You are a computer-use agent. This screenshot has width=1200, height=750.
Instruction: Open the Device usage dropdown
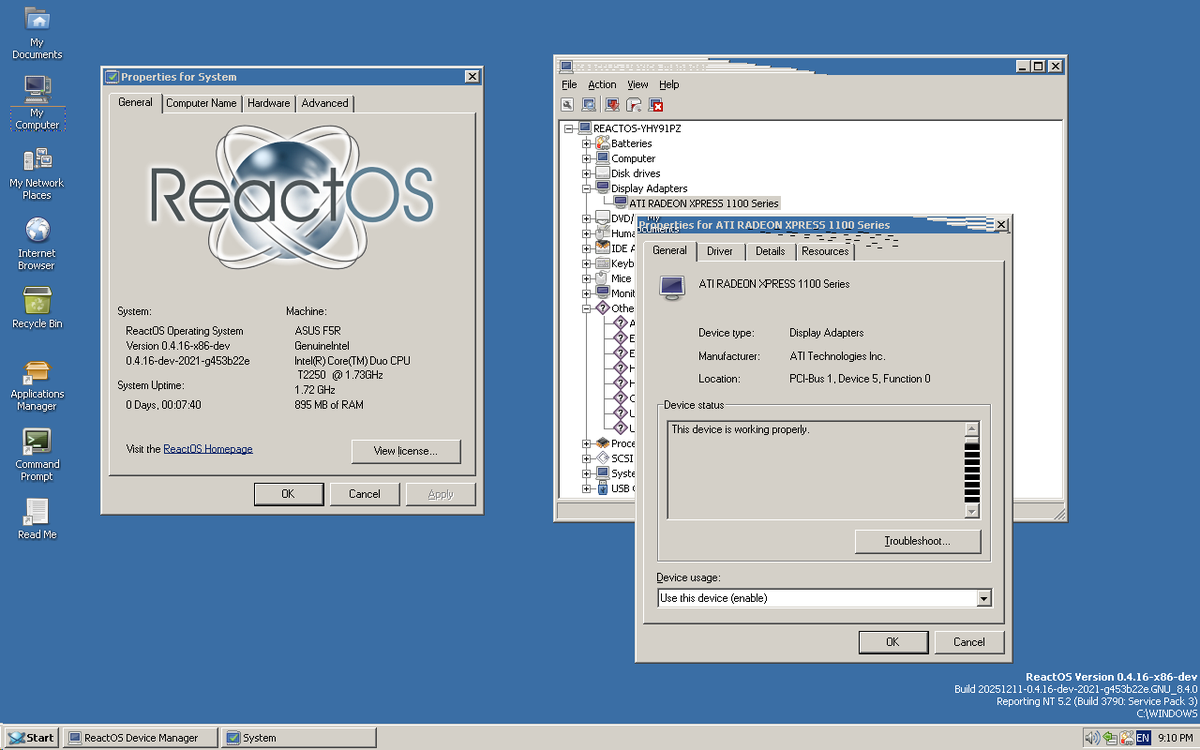click(x=984, y=598)
